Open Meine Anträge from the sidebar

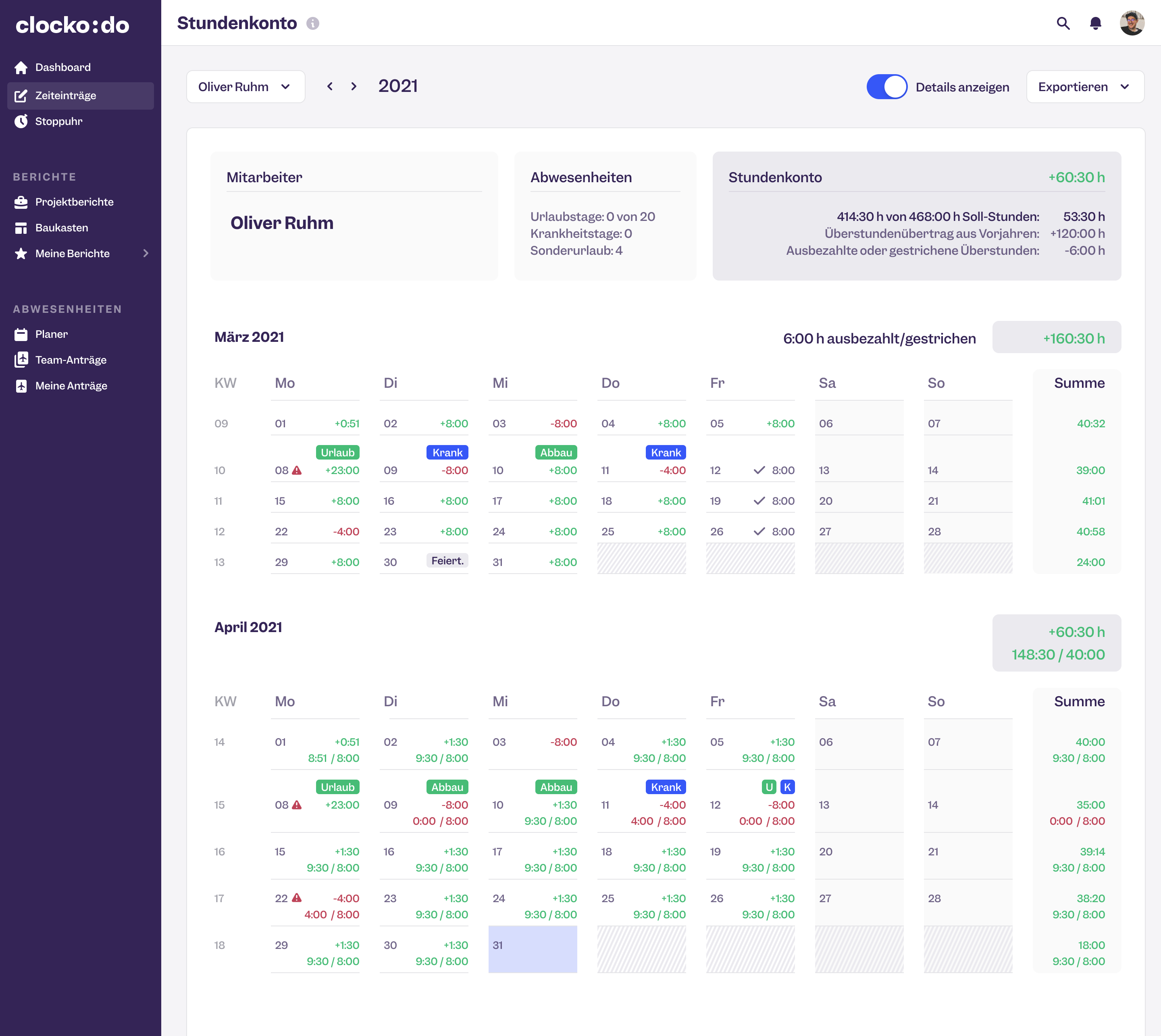(x=68, y=385)
